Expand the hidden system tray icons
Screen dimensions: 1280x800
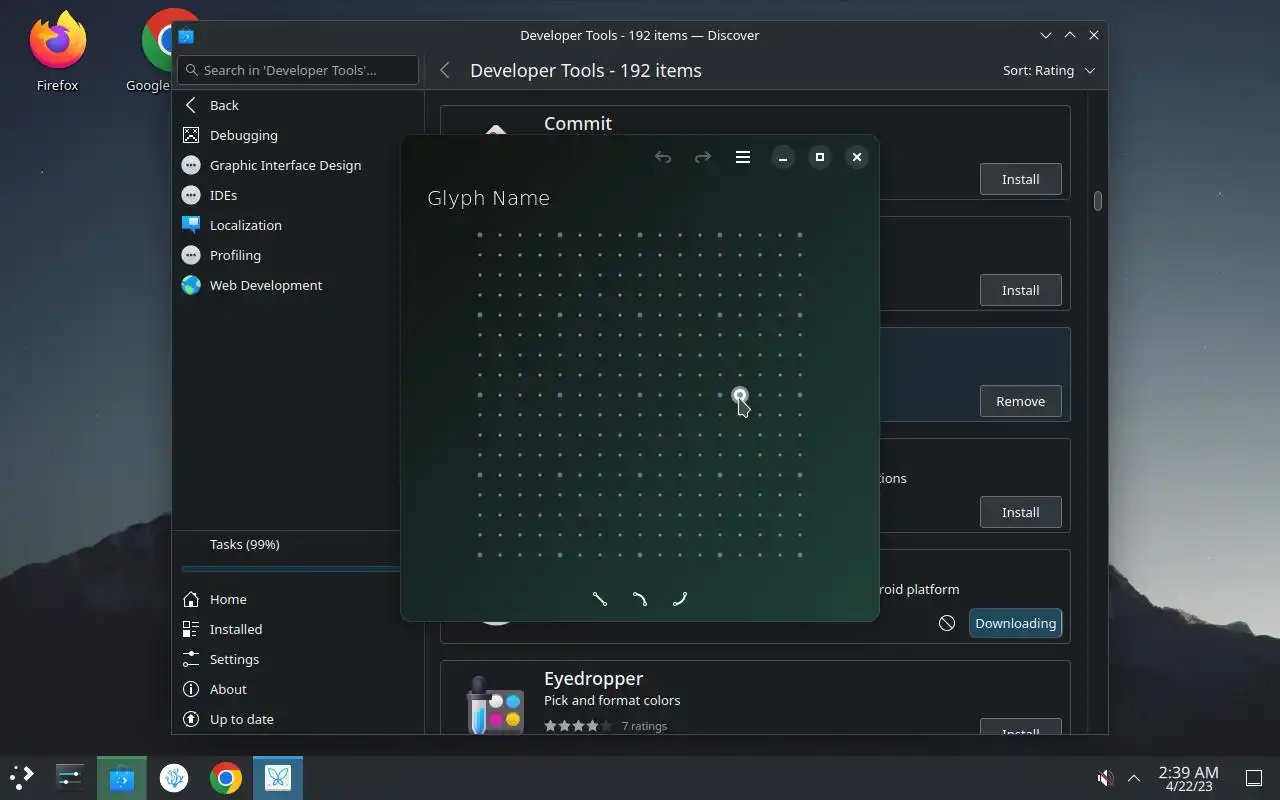click(x=1134, y=778)
